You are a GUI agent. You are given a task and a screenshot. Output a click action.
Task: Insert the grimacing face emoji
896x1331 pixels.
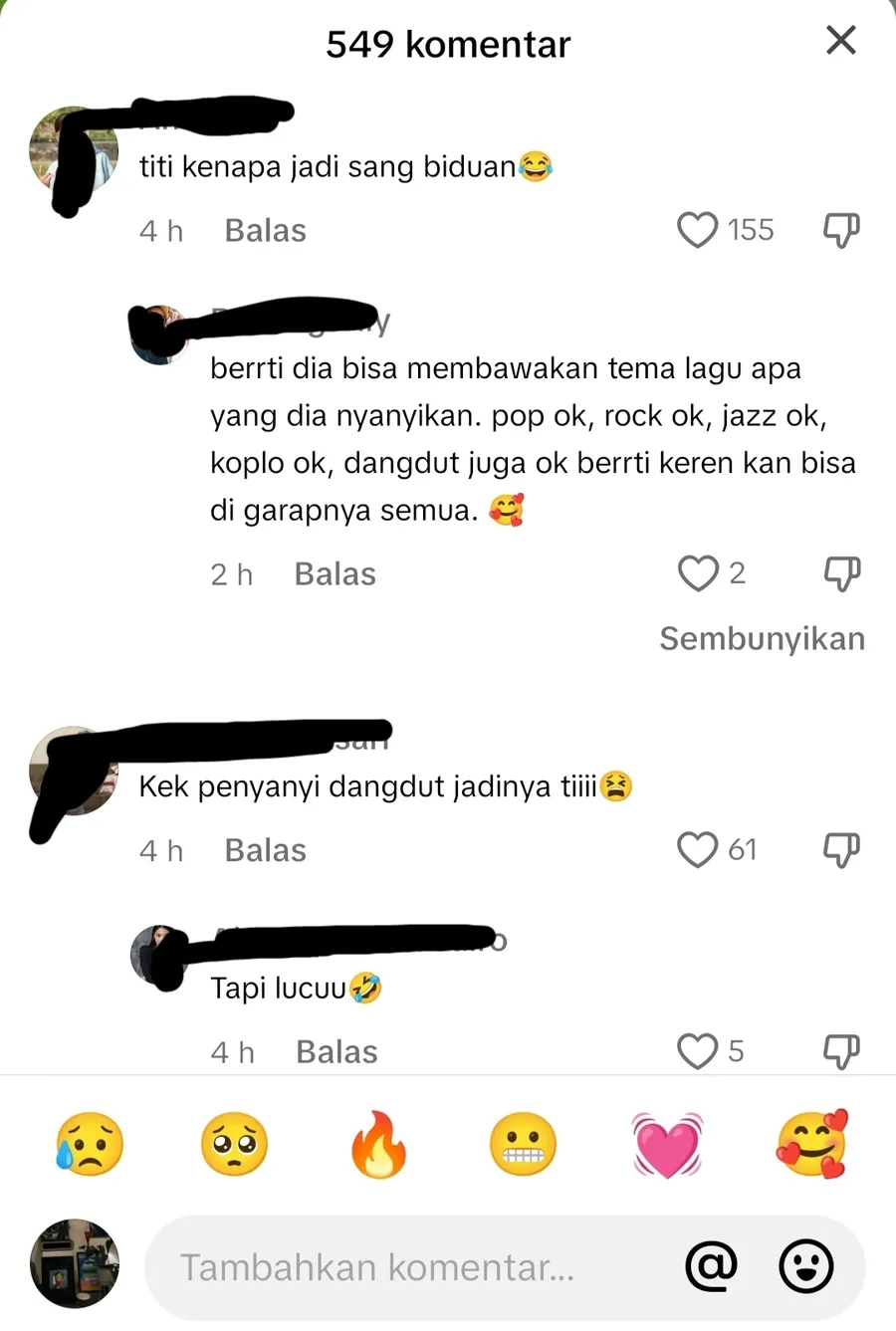[x=523, y=1145]
